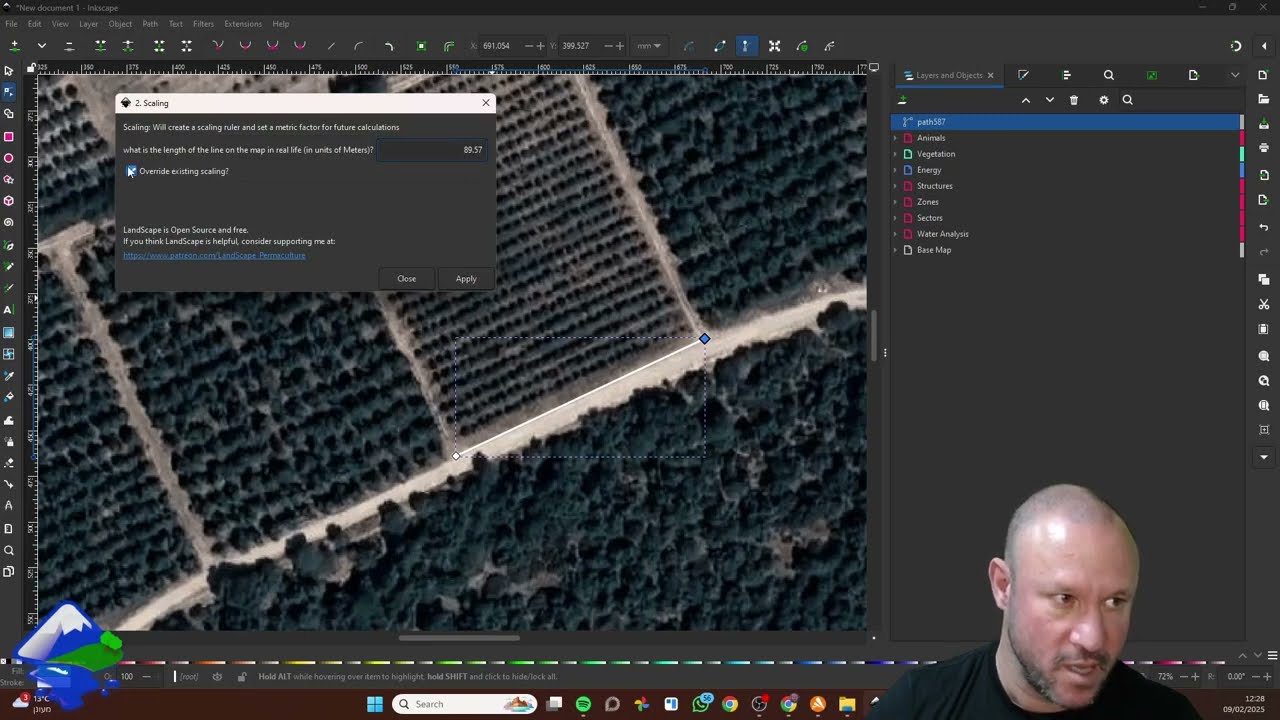This screenshot has height=720, width=1280.
Task: Click the real-life length input field
Action: [432, 150]
